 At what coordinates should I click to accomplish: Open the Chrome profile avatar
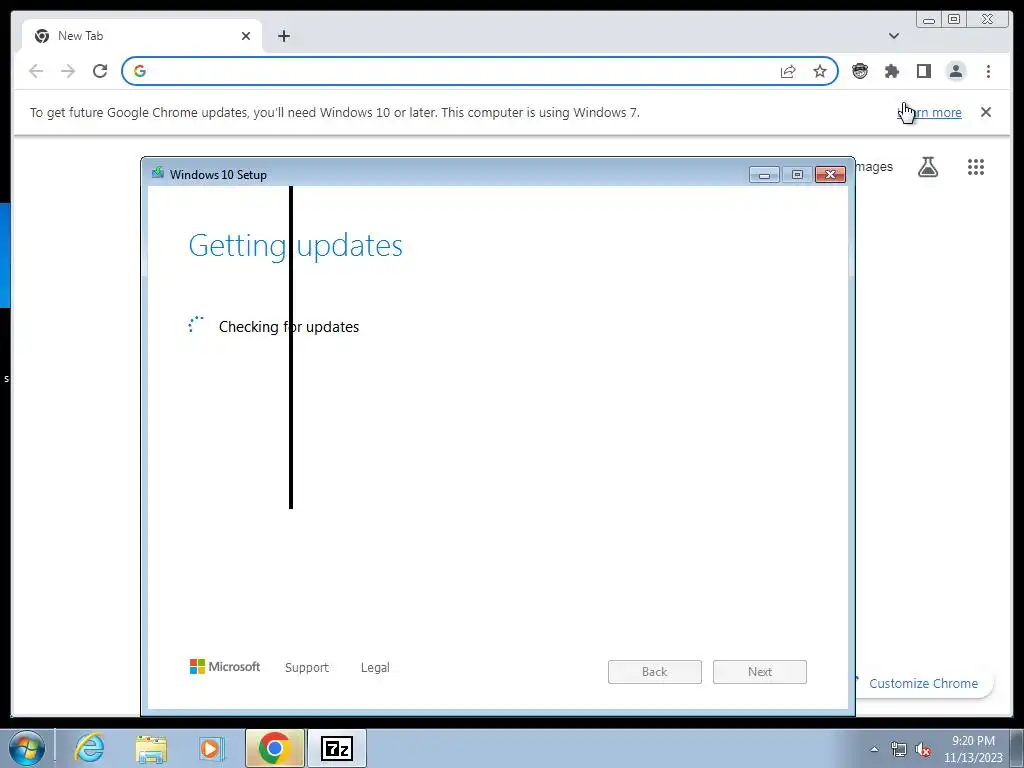tap(955, 71)
